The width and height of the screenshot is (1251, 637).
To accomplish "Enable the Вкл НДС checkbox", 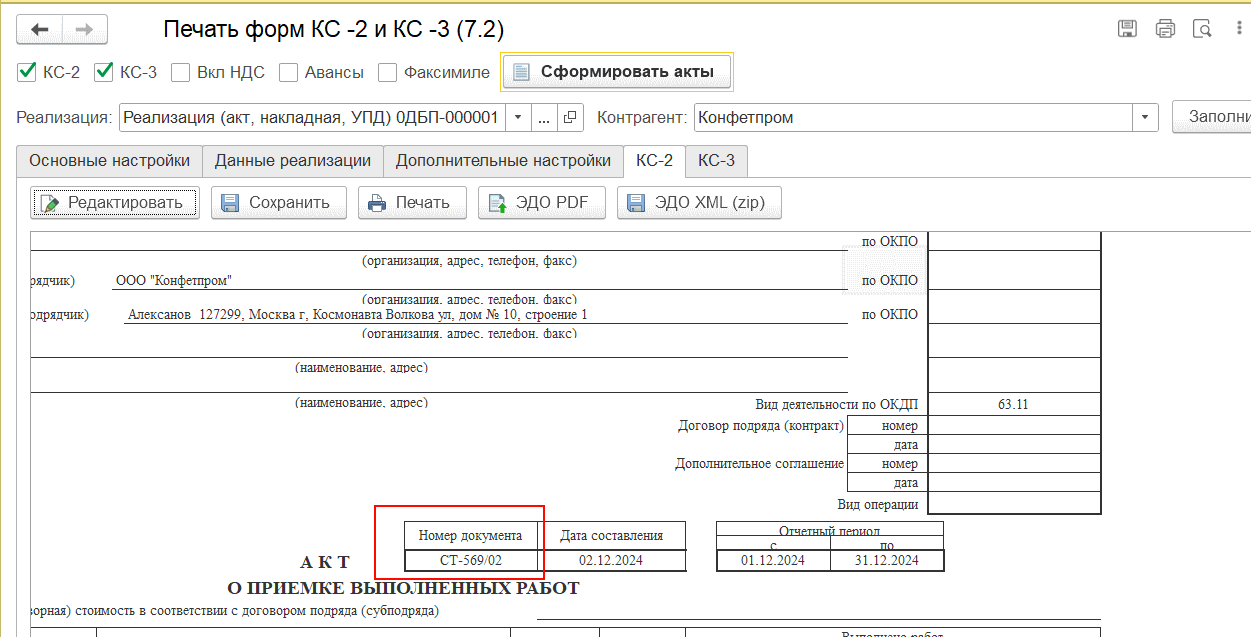I will point(180,72).
